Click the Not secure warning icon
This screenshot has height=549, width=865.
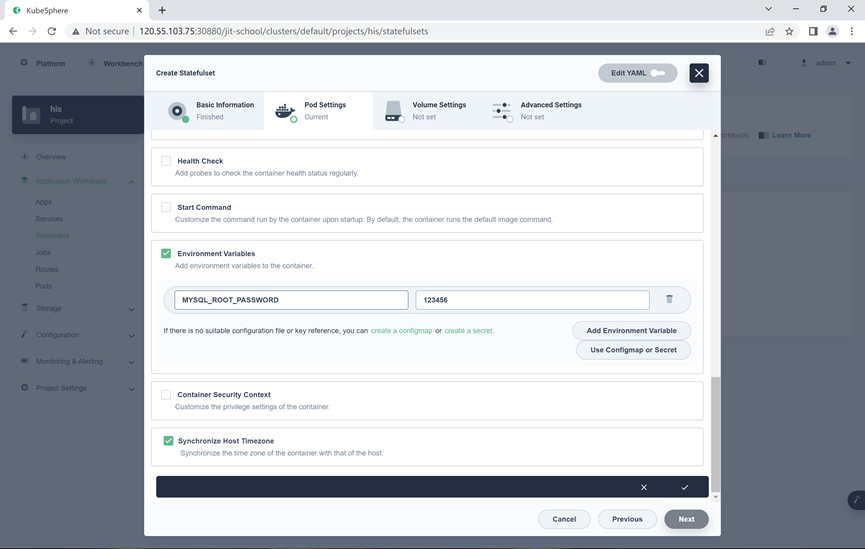(76, 31)
